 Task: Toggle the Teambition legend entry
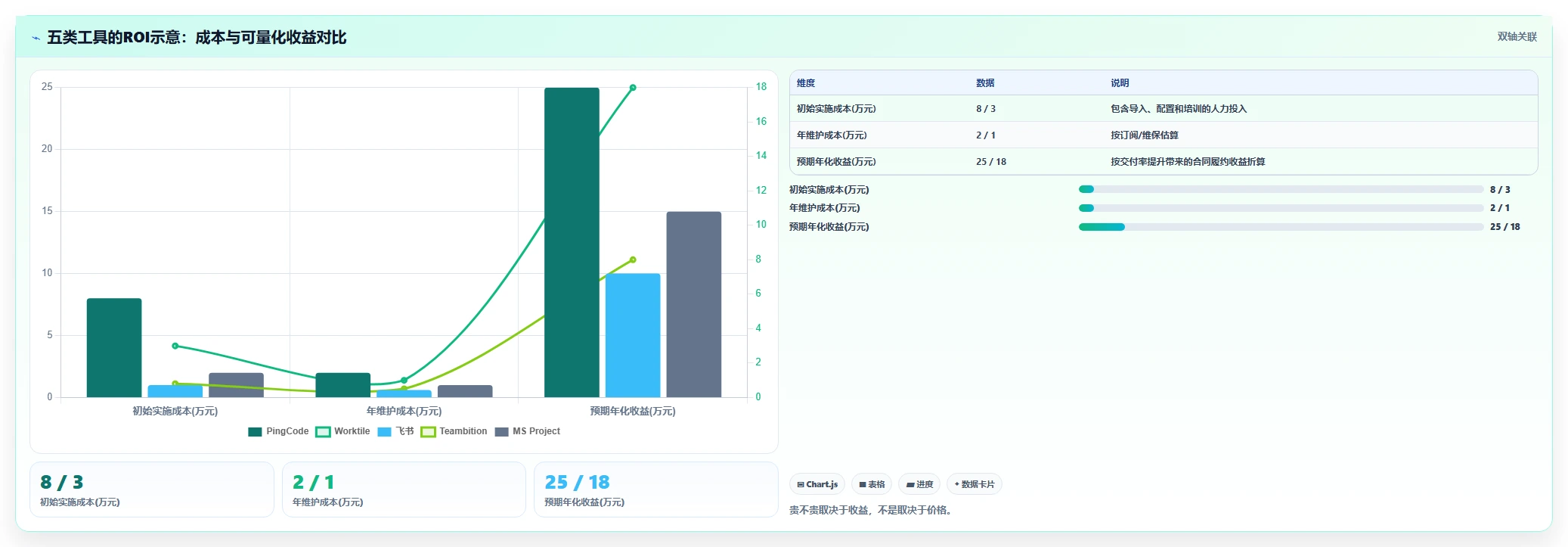pos(454,432)
